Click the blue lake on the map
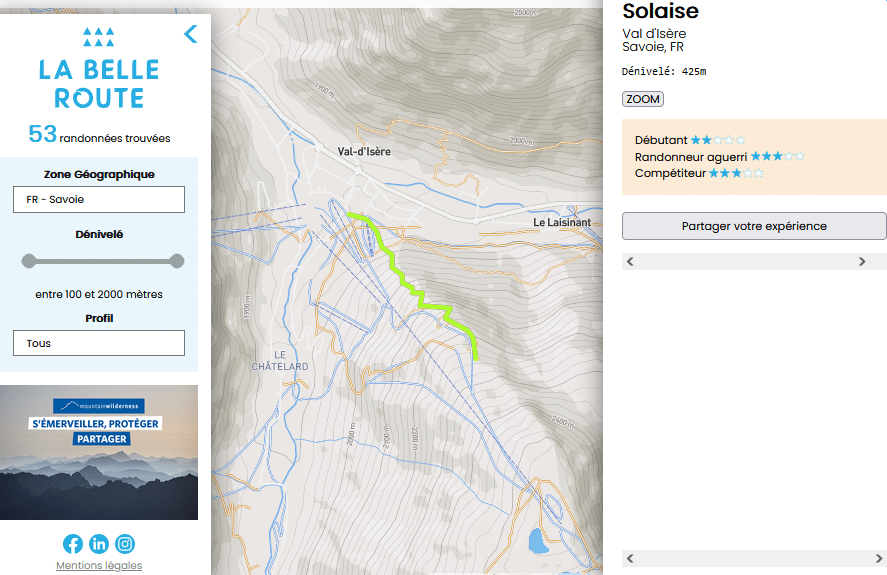This screenshot has height=575, width=887. click(x=537, y=541)
